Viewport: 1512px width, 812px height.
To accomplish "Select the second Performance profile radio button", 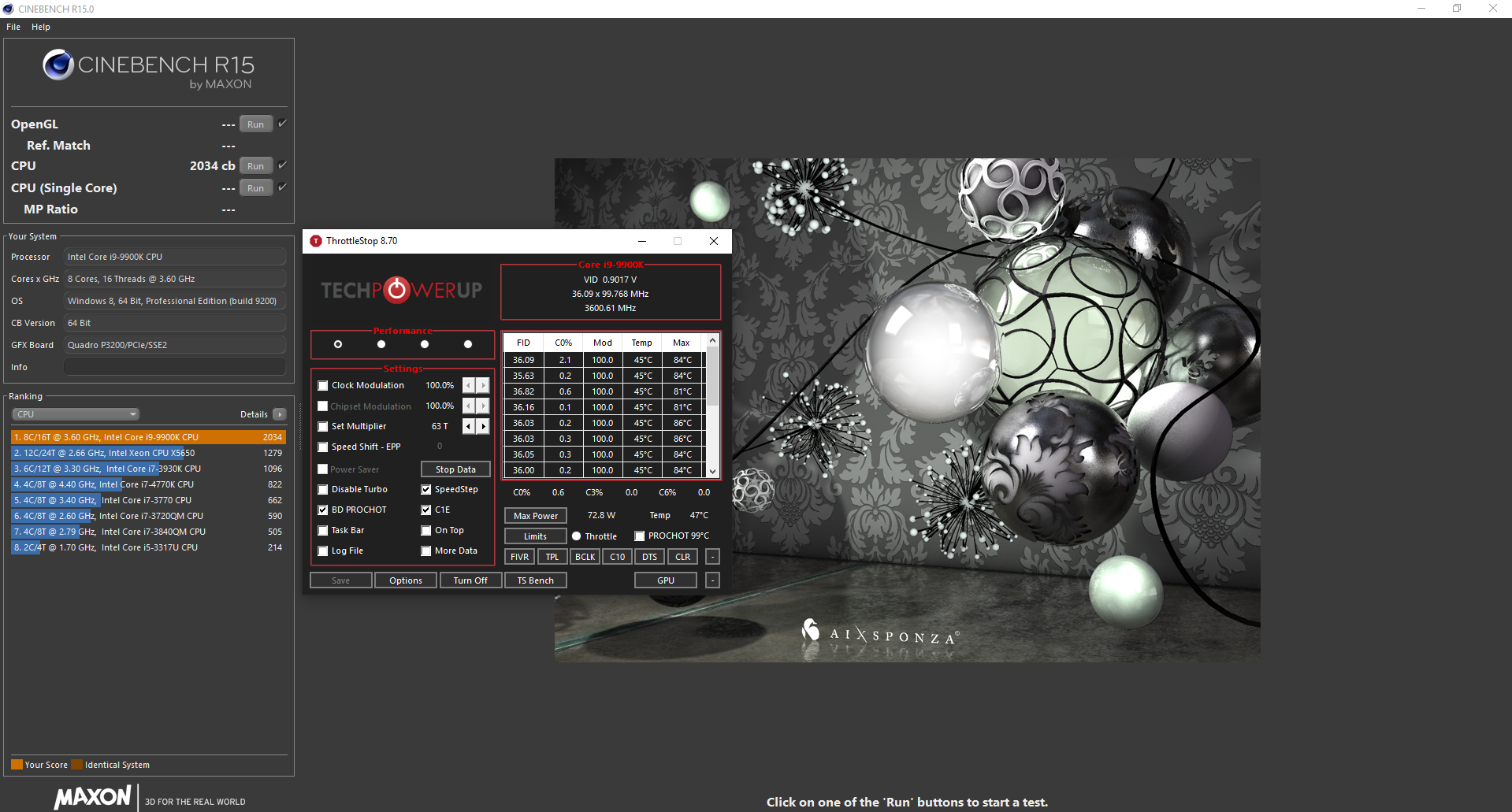I will (x=381, y=344).
